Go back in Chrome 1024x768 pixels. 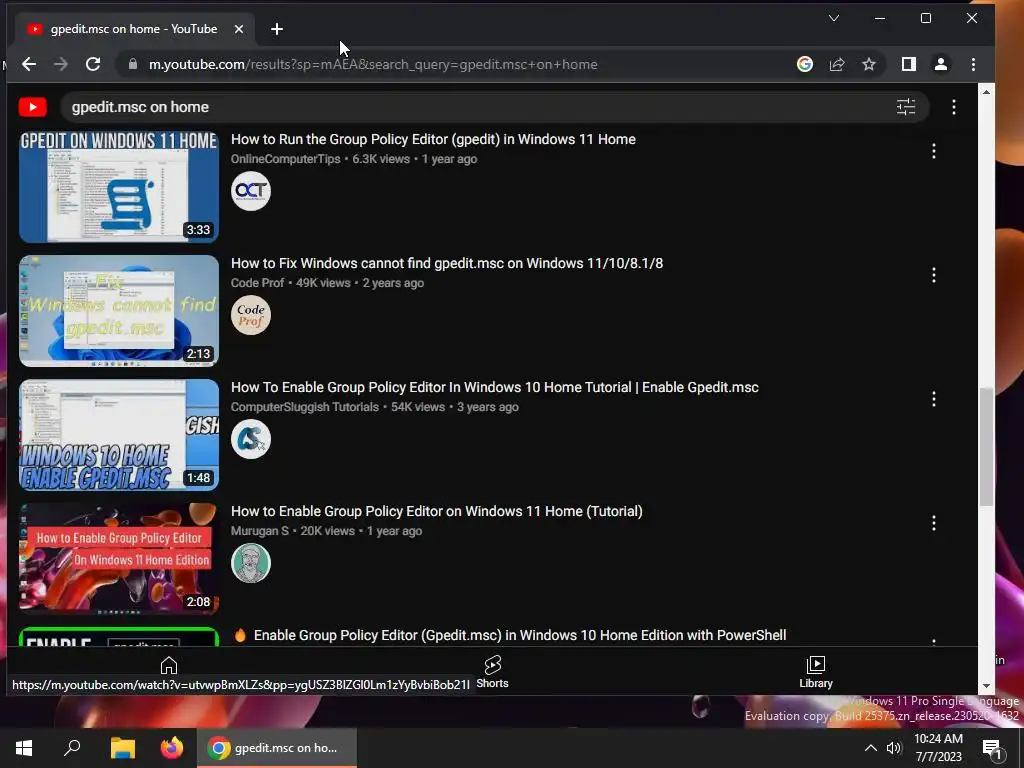pos(29,64)
